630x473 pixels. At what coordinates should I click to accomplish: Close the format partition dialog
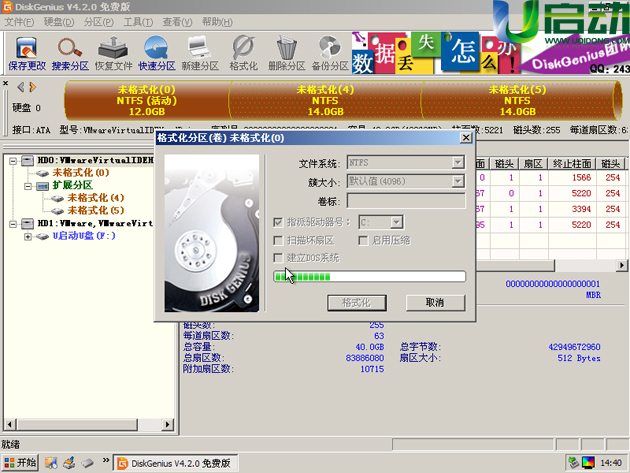pos(466,138)
